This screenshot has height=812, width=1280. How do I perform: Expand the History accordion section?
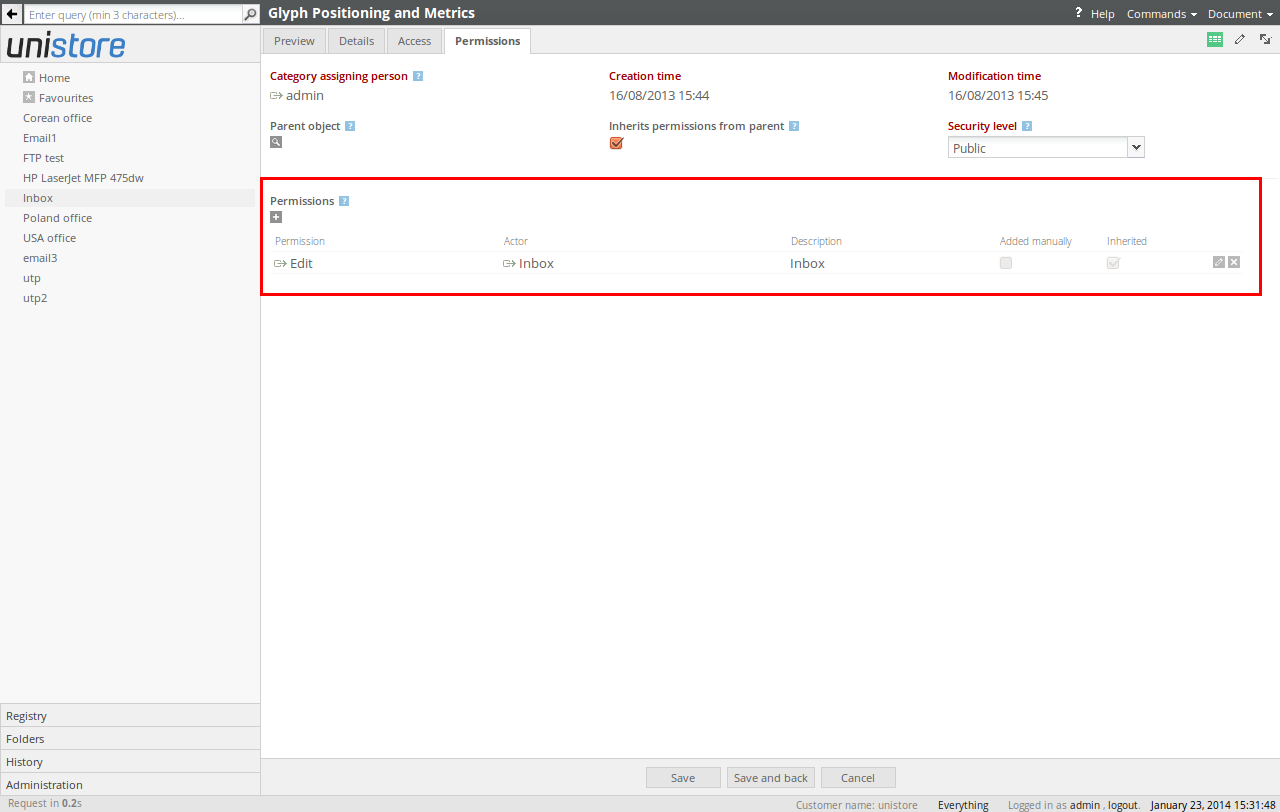click(130, 762)
